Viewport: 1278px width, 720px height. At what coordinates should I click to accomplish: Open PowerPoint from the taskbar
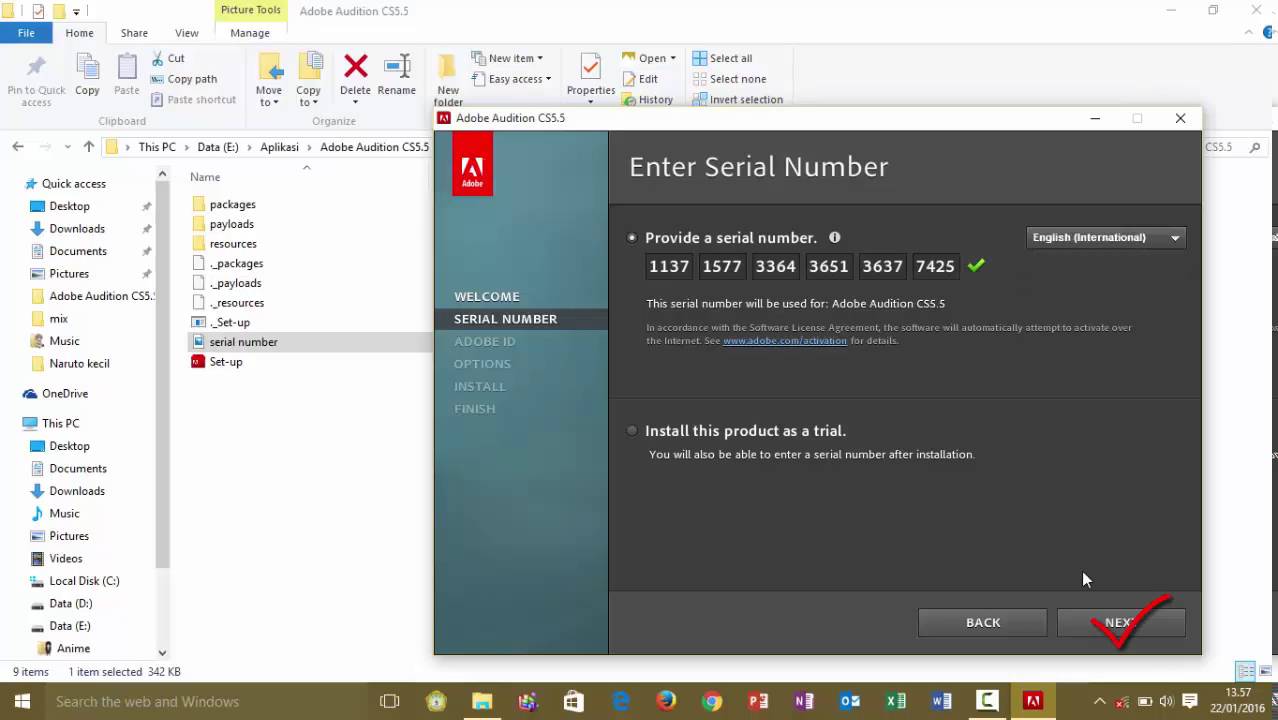coord(758,701)
